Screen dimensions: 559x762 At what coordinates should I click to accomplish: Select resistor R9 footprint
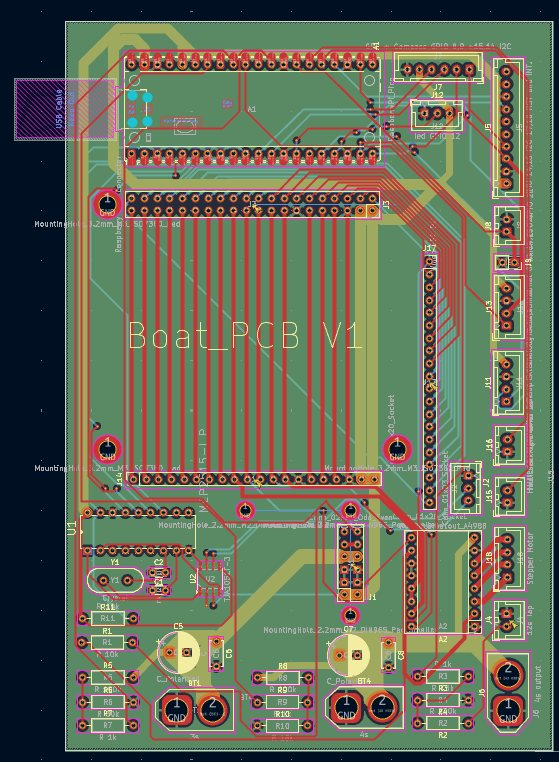click(282, 702)
